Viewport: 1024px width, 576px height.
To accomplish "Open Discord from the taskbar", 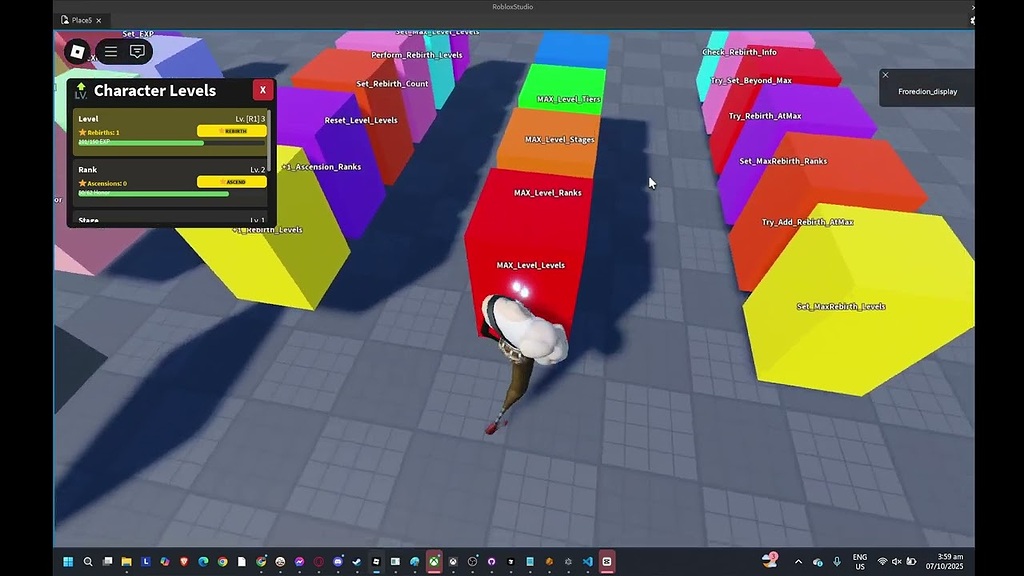I will tap(337, 562).
